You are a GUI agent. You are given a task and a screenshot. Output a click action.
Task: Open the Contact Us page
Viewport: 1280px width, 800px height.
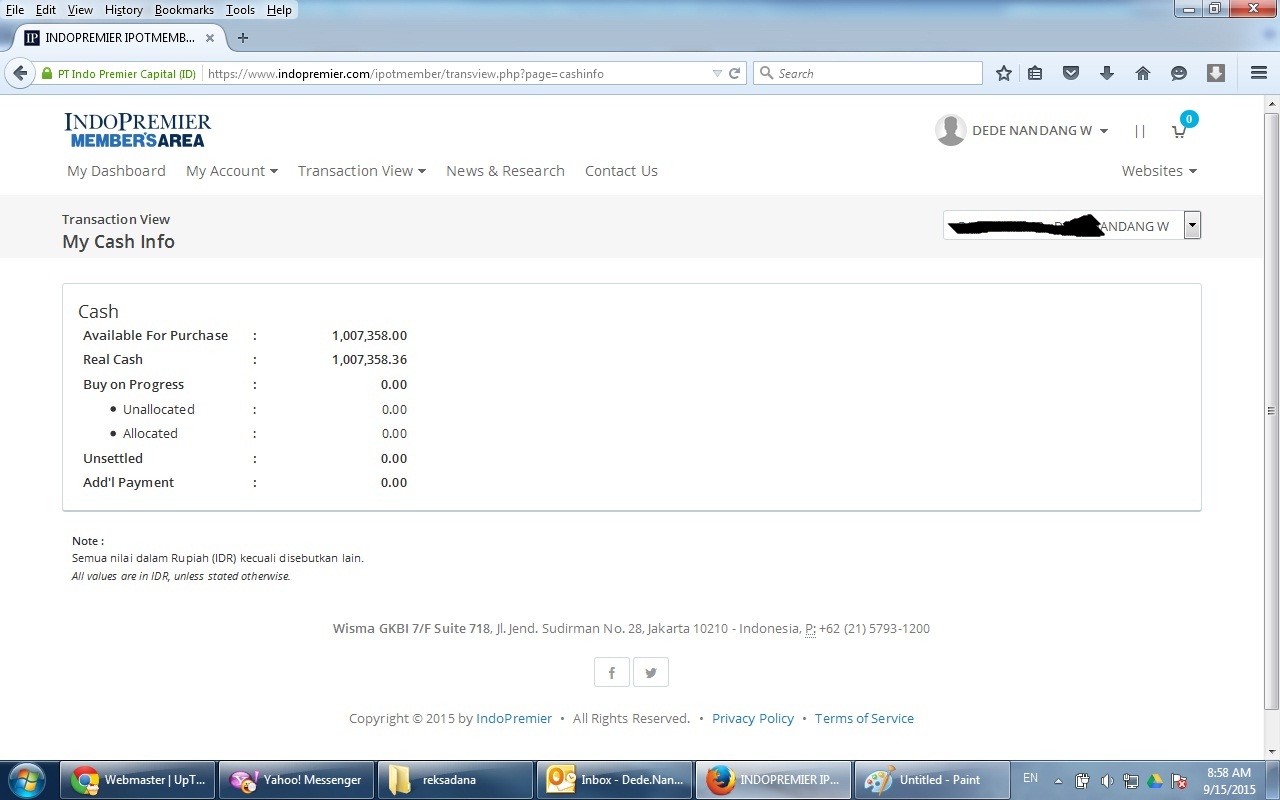coord(621,171)
